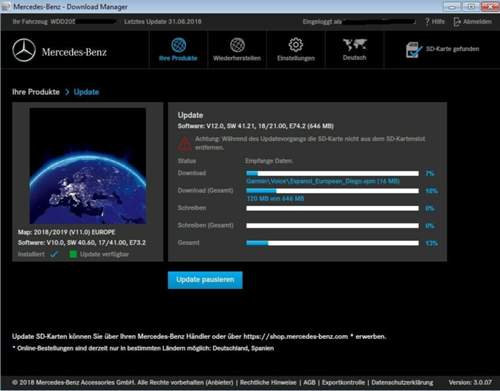Open the Ihre Produkte globe icon
This screenshot has height=391, width=500.
[x=178, y=45]
